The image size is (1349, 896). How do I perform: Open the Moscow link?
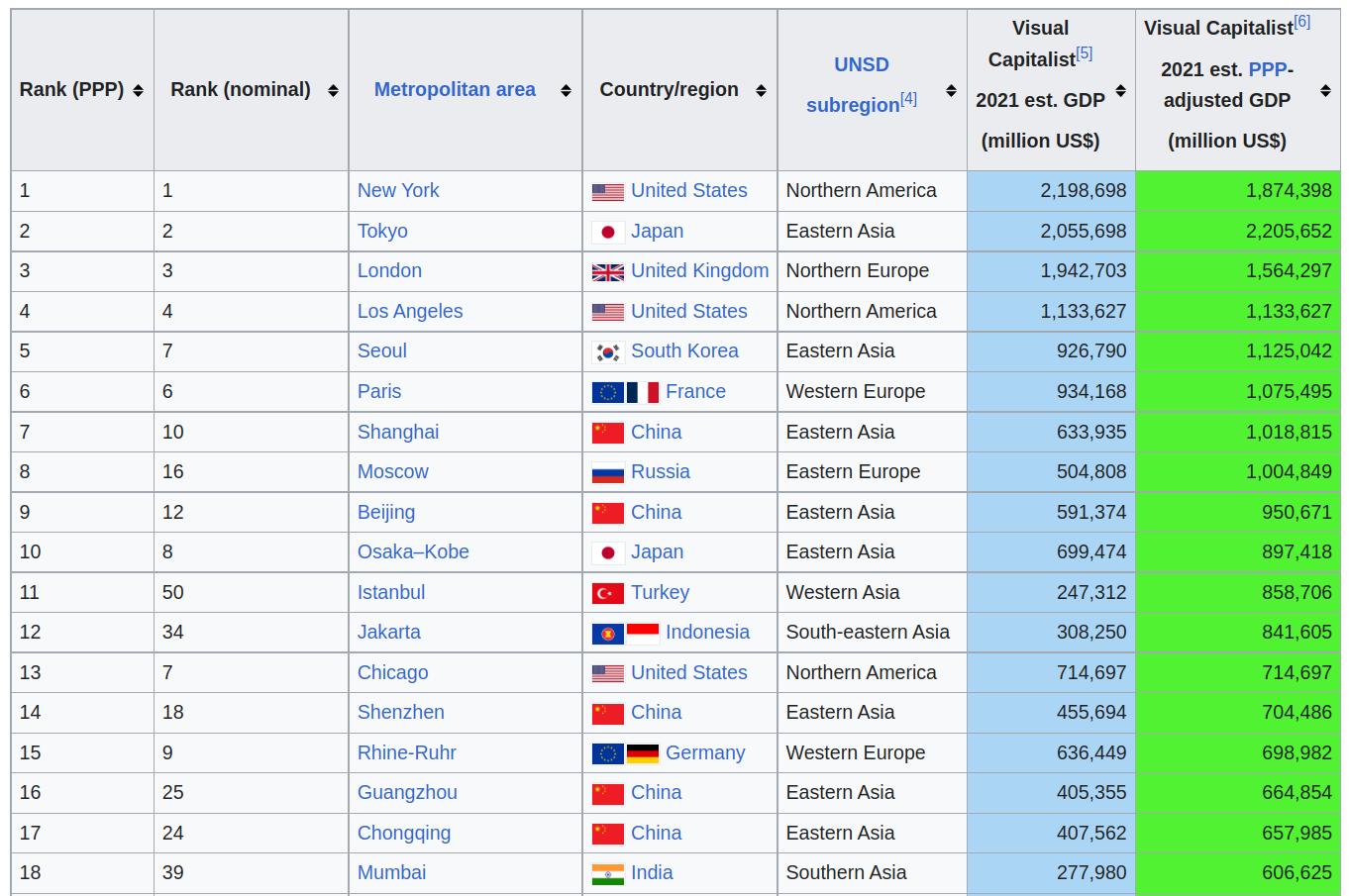click(x=393, y=471)
